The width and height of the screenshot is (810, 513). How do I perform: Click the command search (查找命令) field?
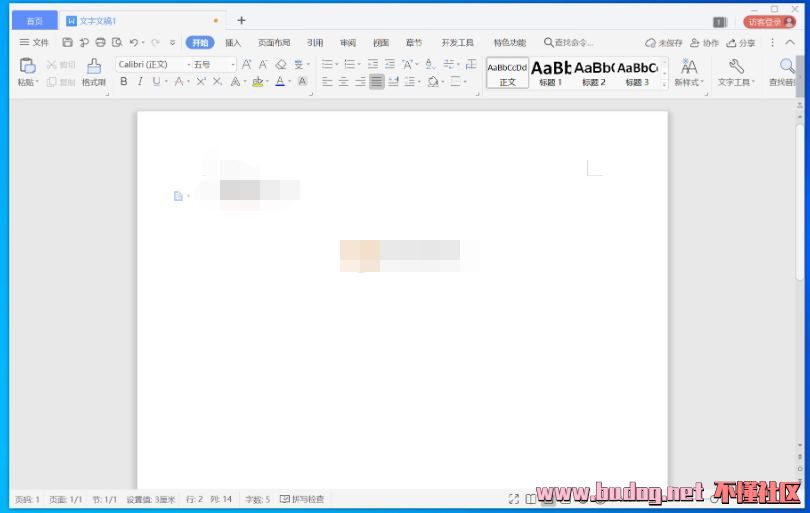[x=568, y=43]
